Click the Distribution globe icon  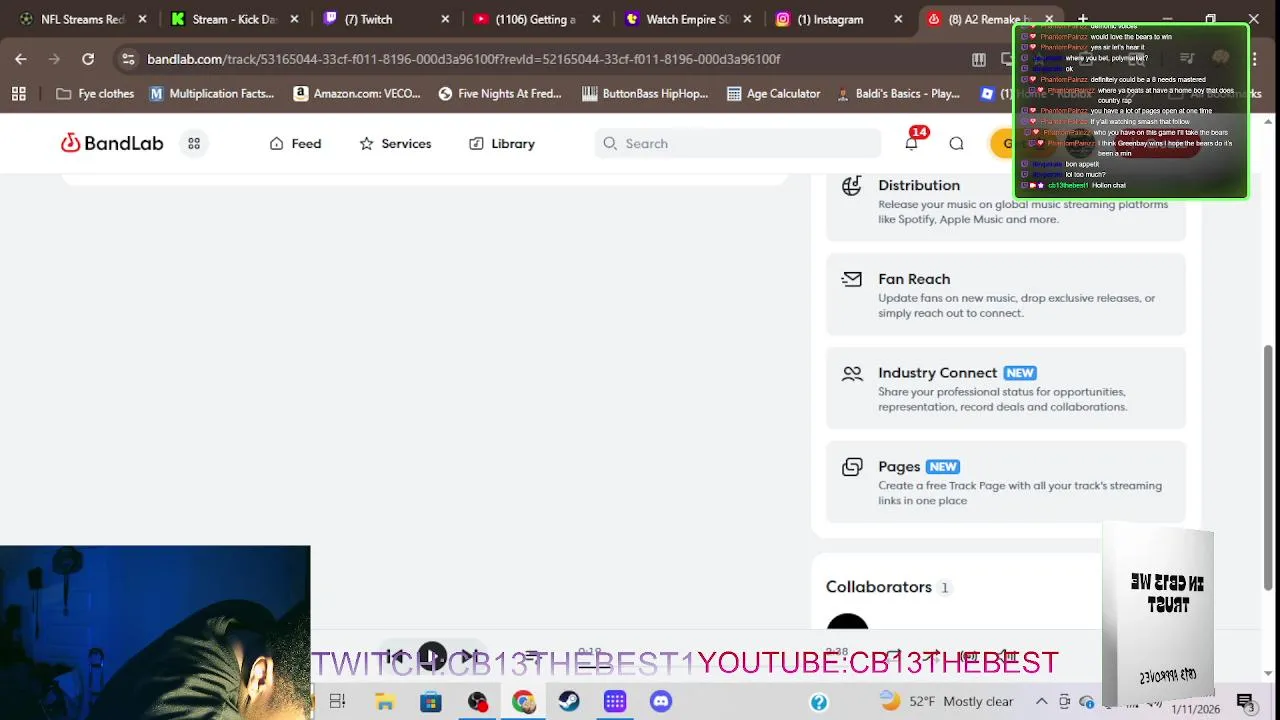point(852,186)
